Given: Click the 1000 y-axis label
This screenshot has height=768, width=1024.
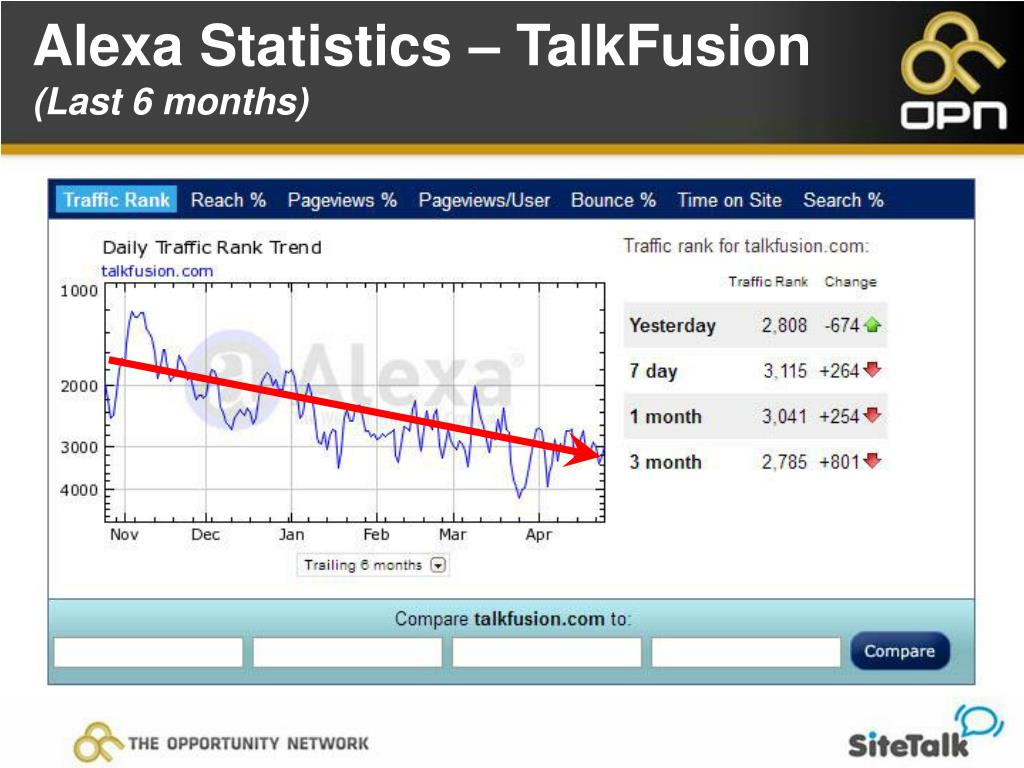Looking at the screenshot, I should [x=79, y=291].
